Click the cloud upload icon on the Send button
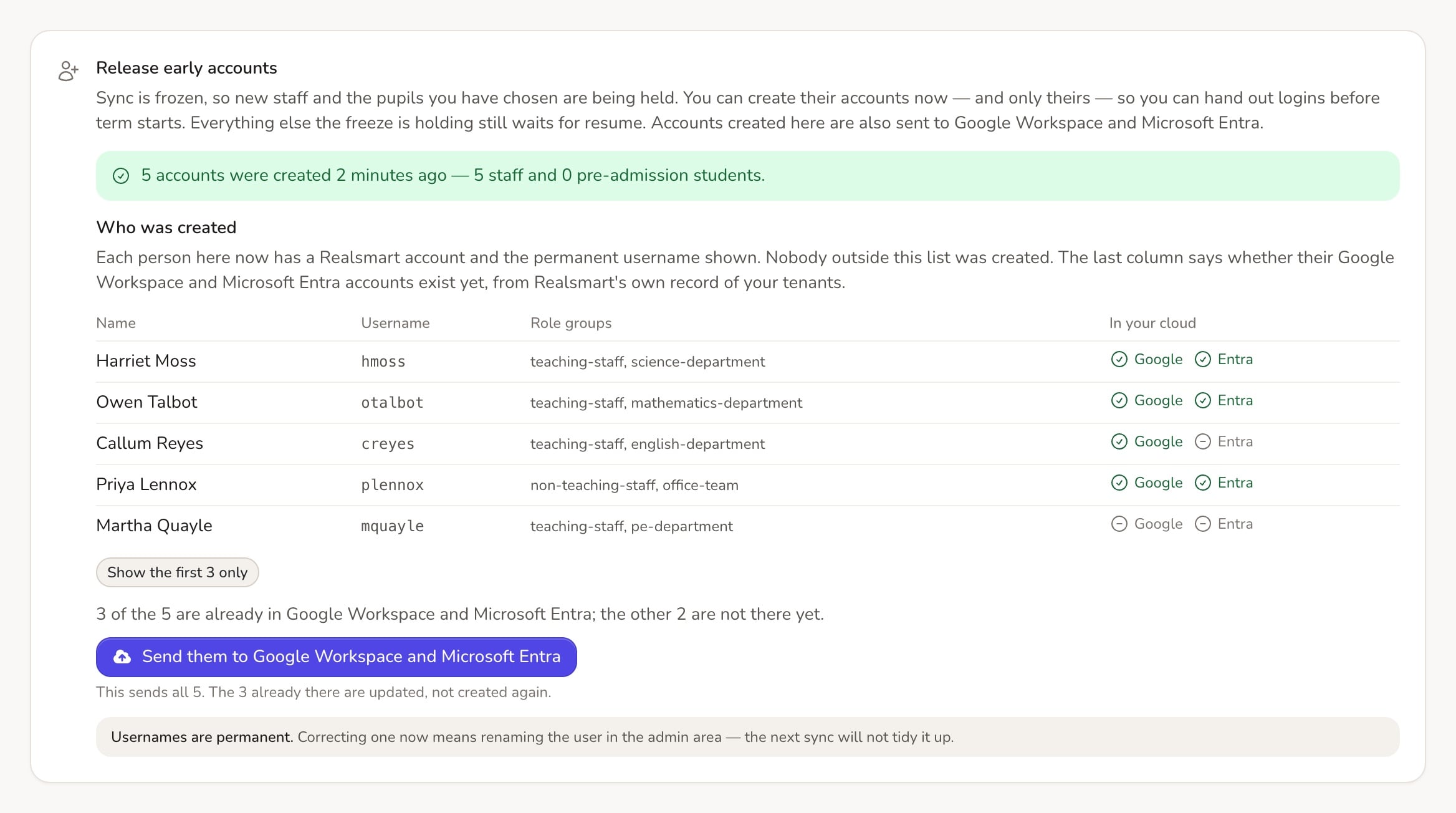 pyautogui.click(x=122, y=657)
